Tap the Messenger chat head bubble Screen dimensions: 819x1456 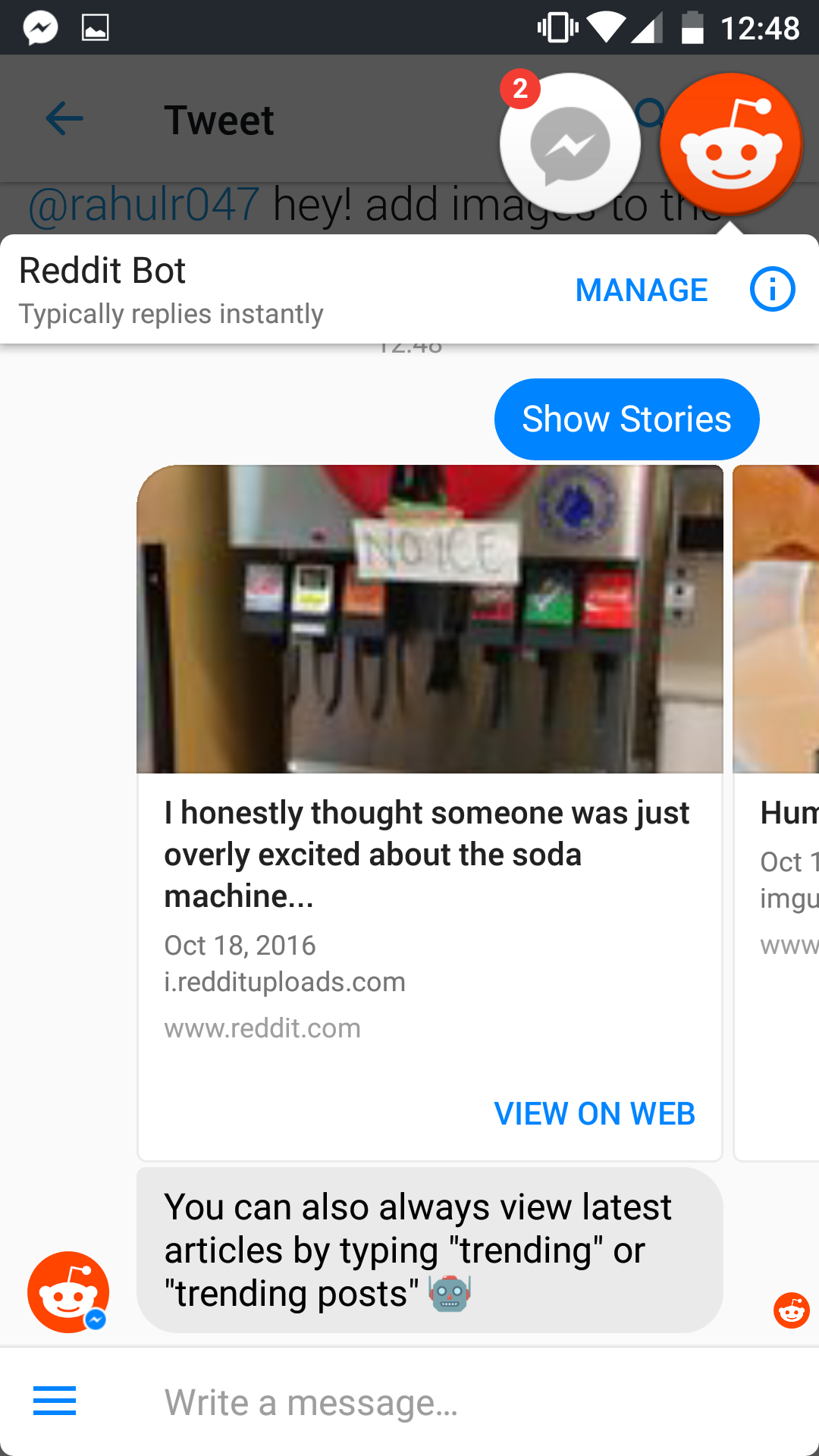[x=570, y=144]
